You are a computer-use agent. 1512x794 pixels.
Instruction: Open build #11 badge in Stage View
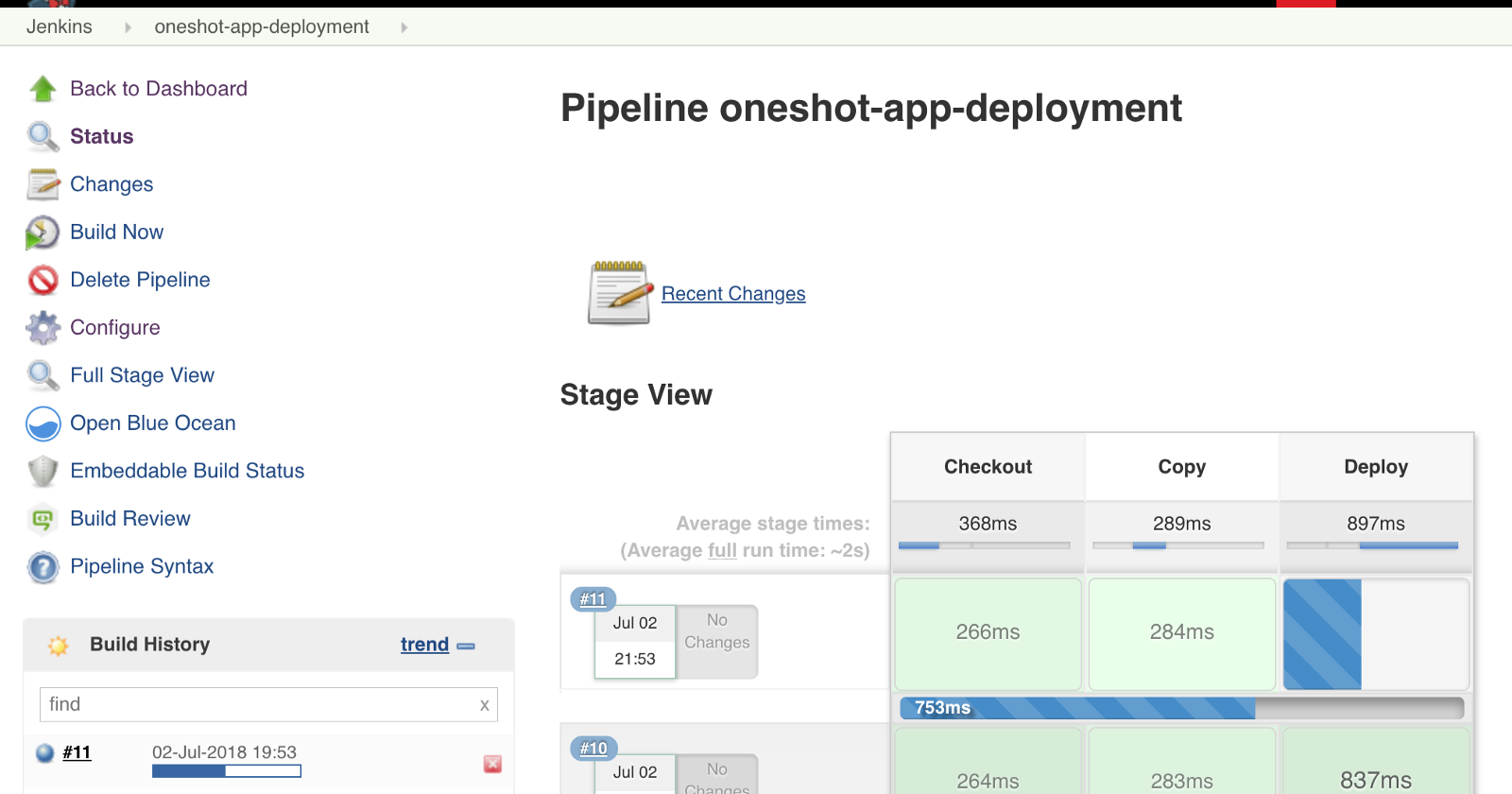click(x=593, y=598)
